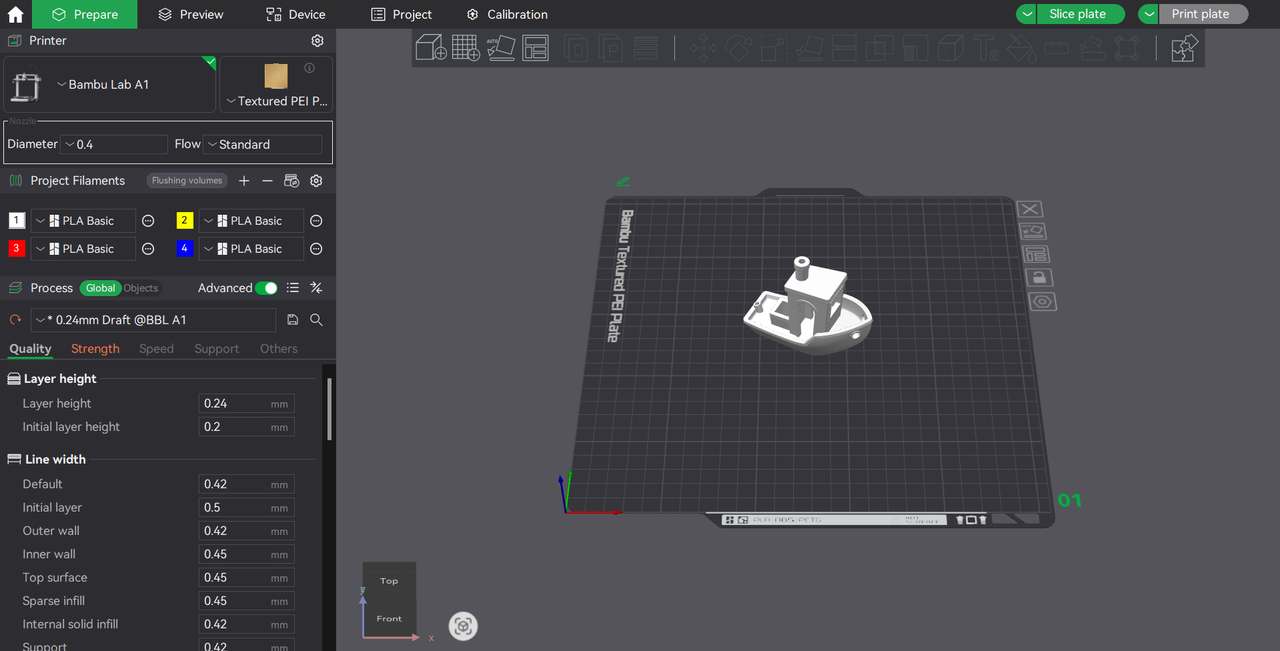Click the home icon
The width and height of the screenshot is (1280, 651).
(x=15, y=14)
